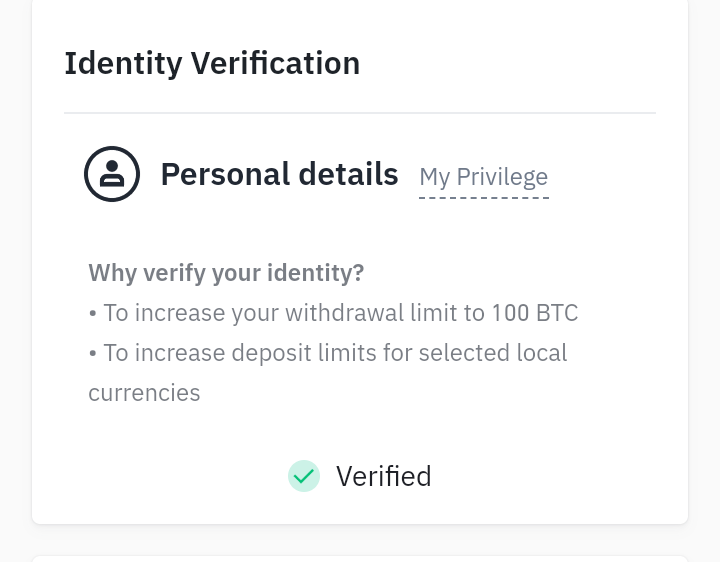Click the word 'currencies' on last line
Image resolution: width=720 pixels, height=562 pixels.
144,393
